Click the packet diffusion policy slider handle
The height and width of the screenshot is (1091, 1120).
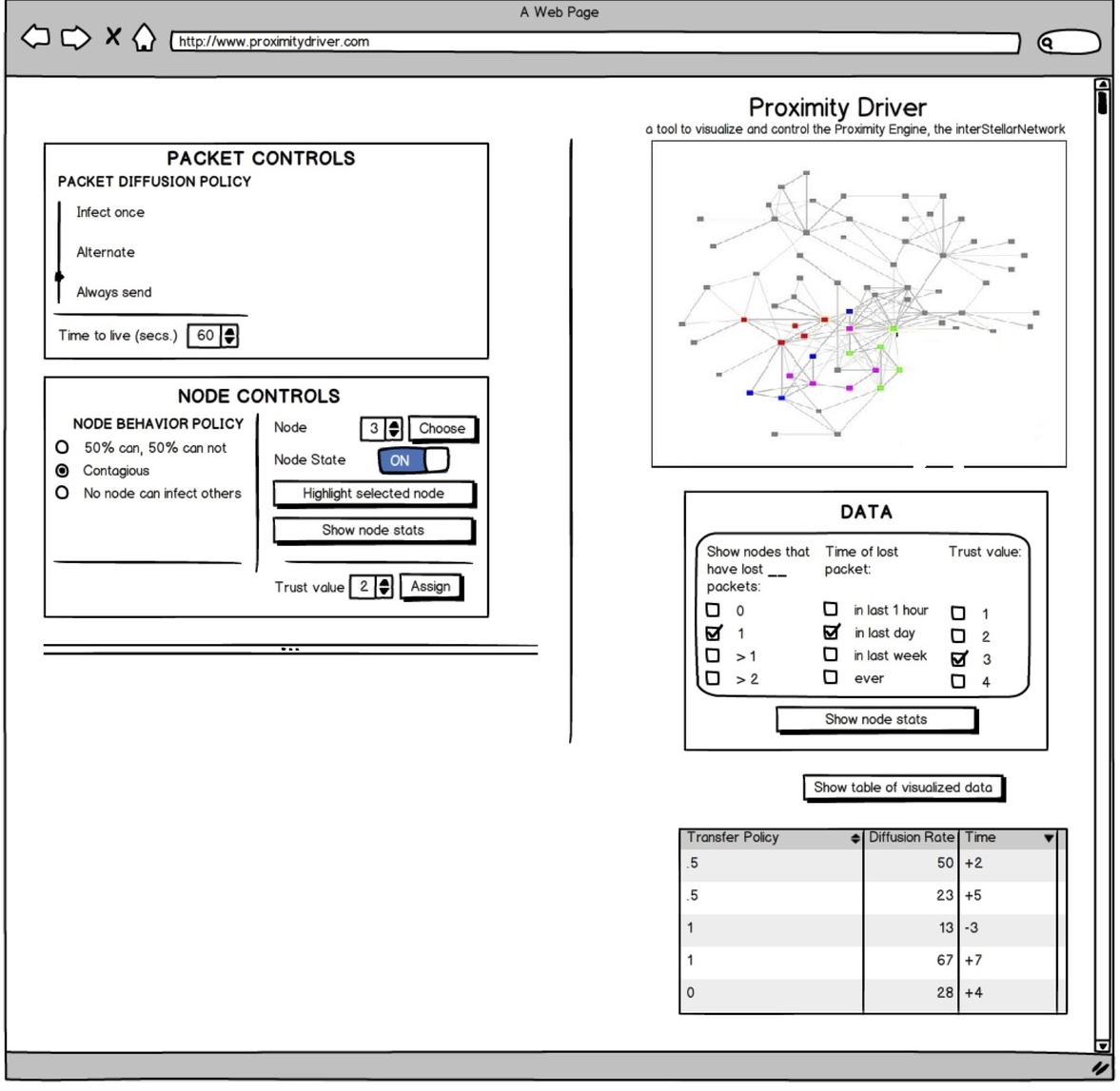[59, 277]
